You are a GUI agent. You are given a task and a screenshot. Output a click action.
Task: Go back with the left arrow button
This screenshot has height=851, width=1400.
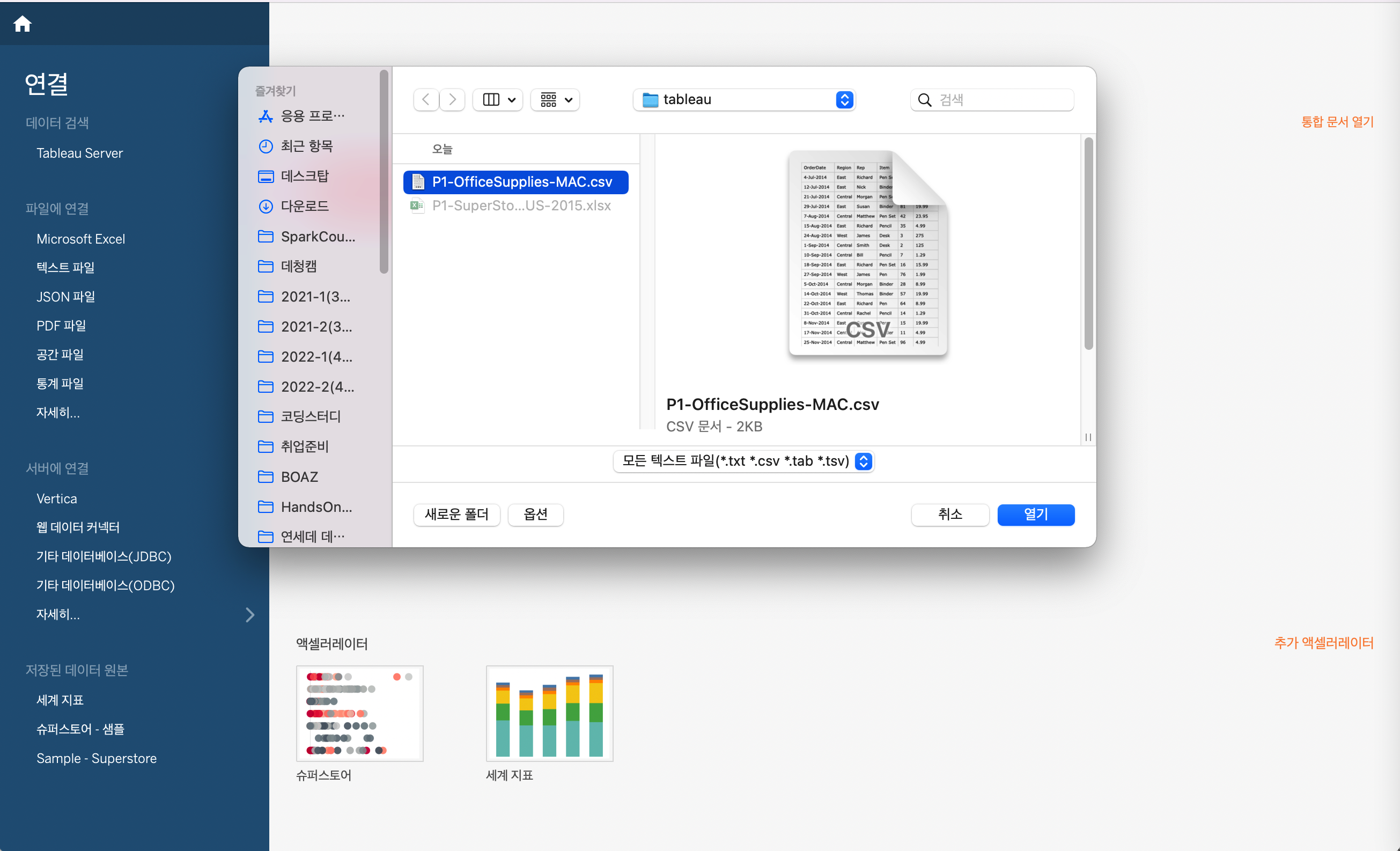[x=425, y=99]
